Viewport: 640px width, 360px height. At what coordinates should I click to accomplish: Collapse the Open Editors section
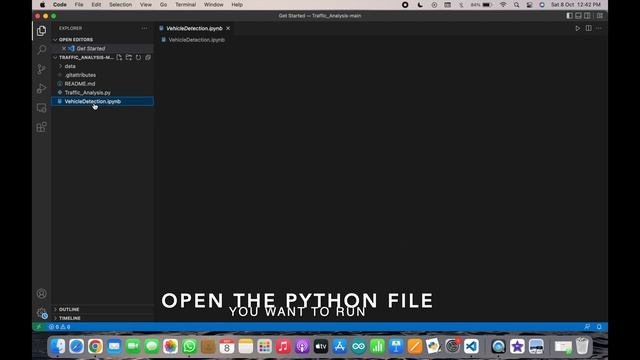[x=56, y=40]
